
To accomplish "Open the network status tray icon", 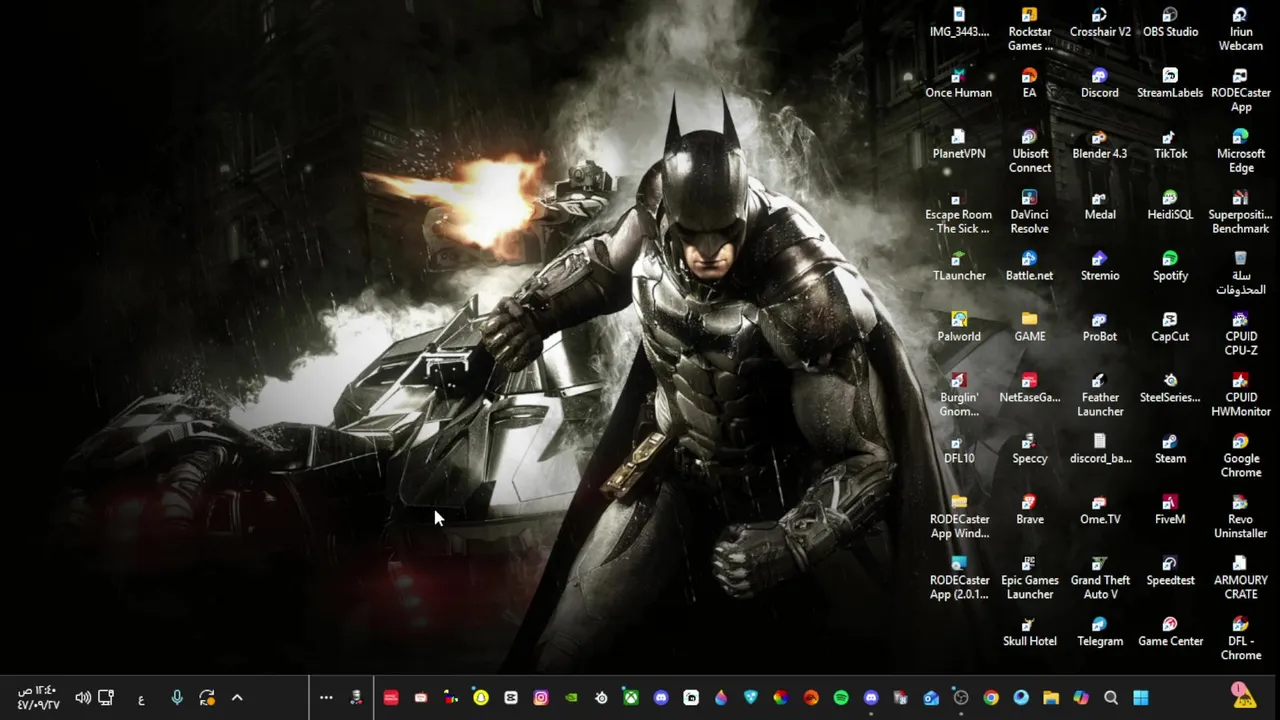I will point(106,698).
